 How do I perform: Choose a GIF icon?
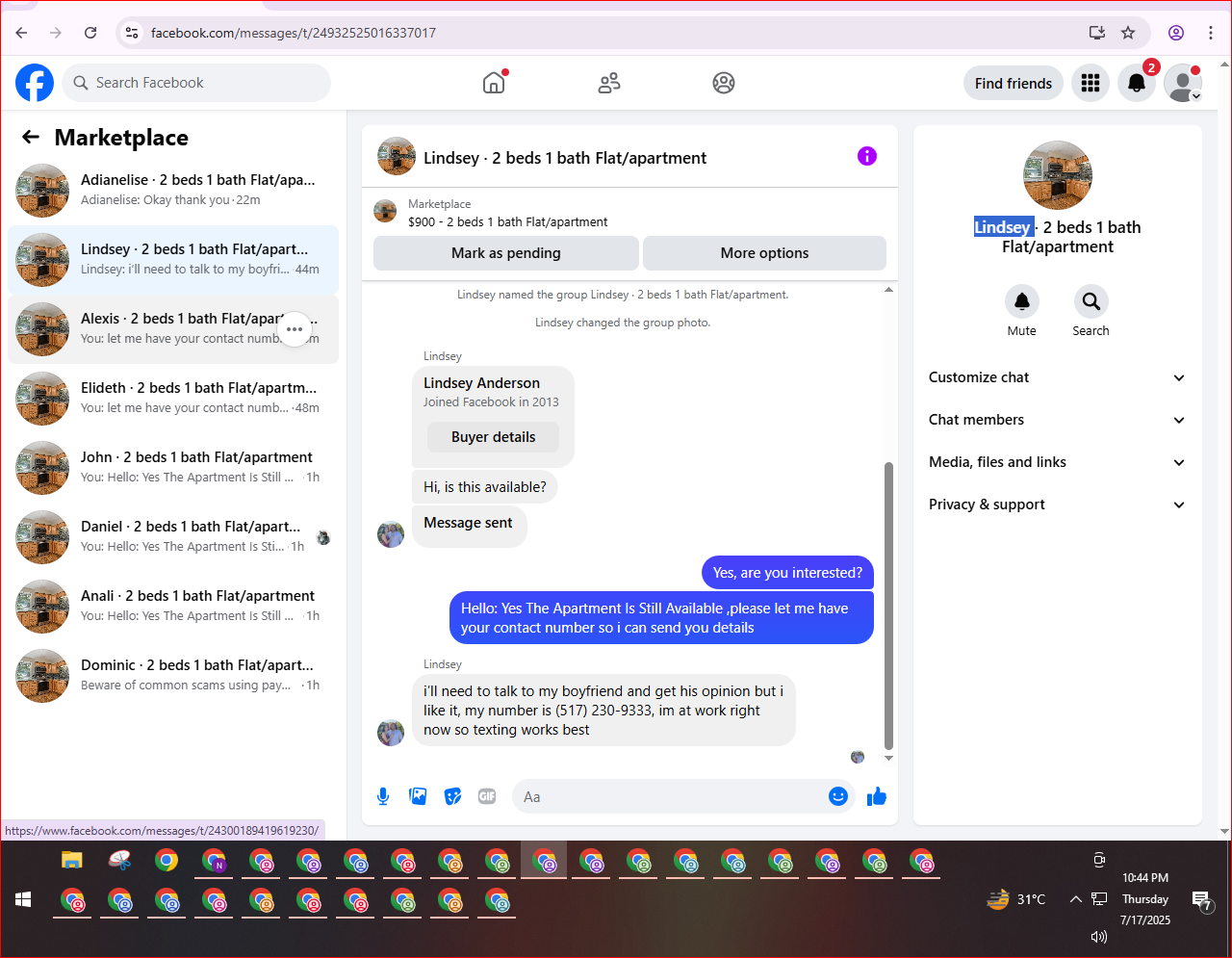487,796
